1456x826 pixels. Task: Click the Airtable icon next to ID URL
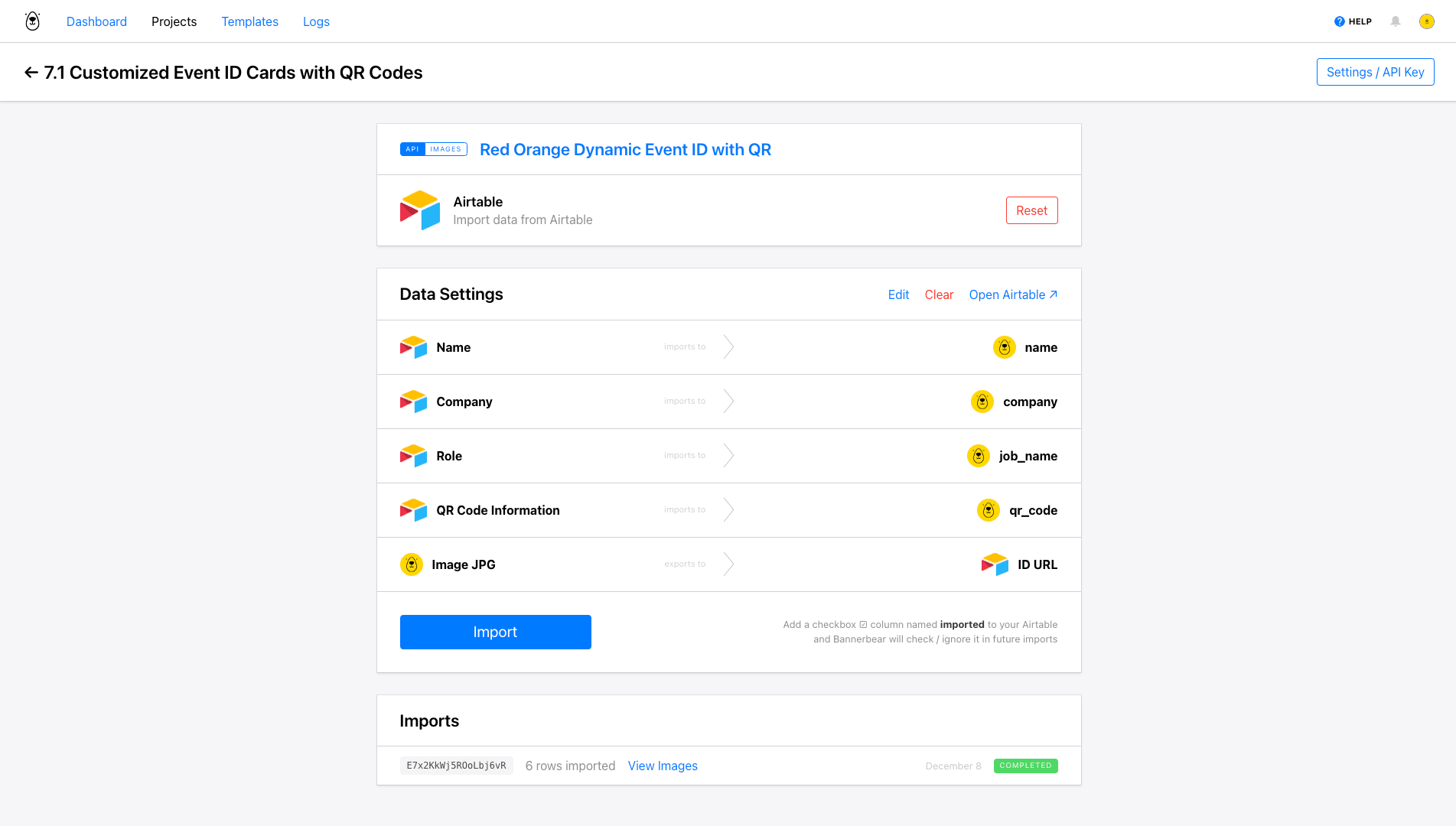[x=994, y=564]
